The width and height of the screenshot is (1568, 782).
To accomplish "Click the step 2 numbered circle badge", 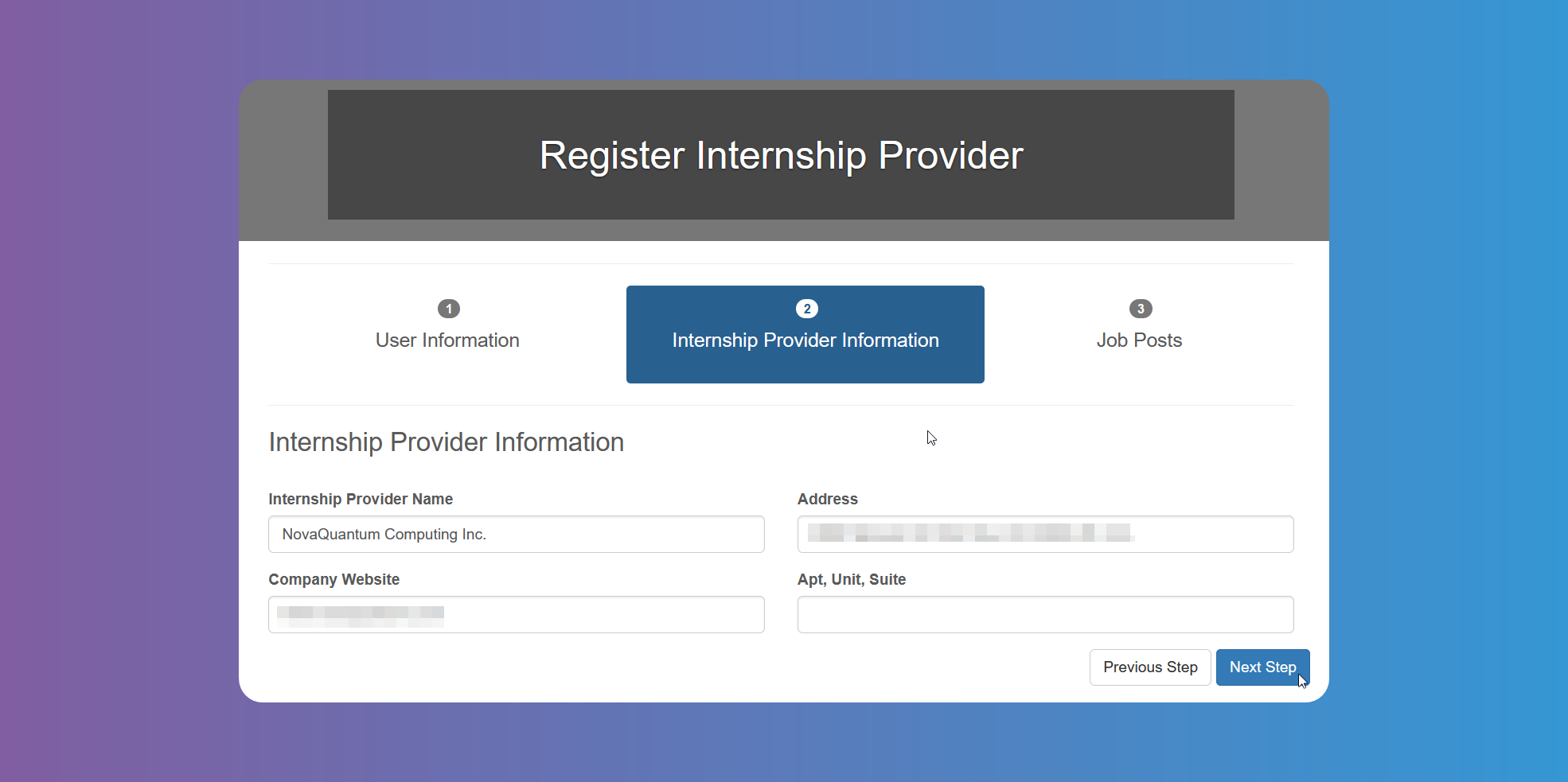I will pyautogui.click(x=805, y=309).
